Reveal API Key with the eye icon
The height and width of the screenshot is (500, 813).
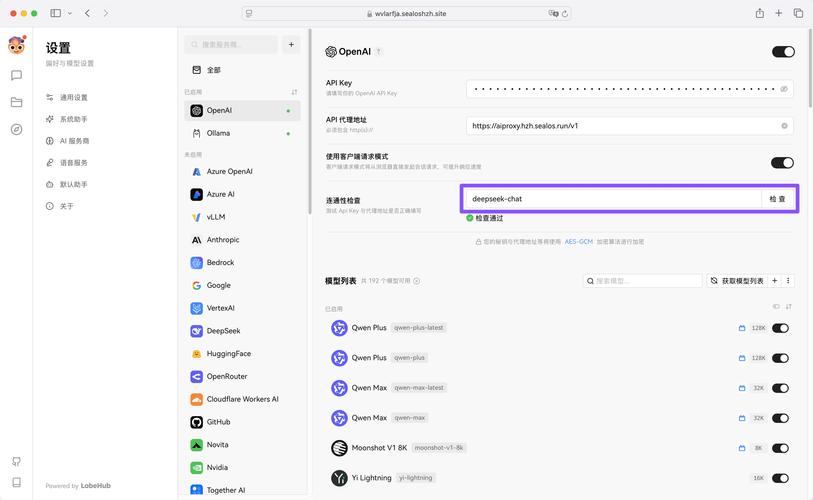tap(784, 89)
